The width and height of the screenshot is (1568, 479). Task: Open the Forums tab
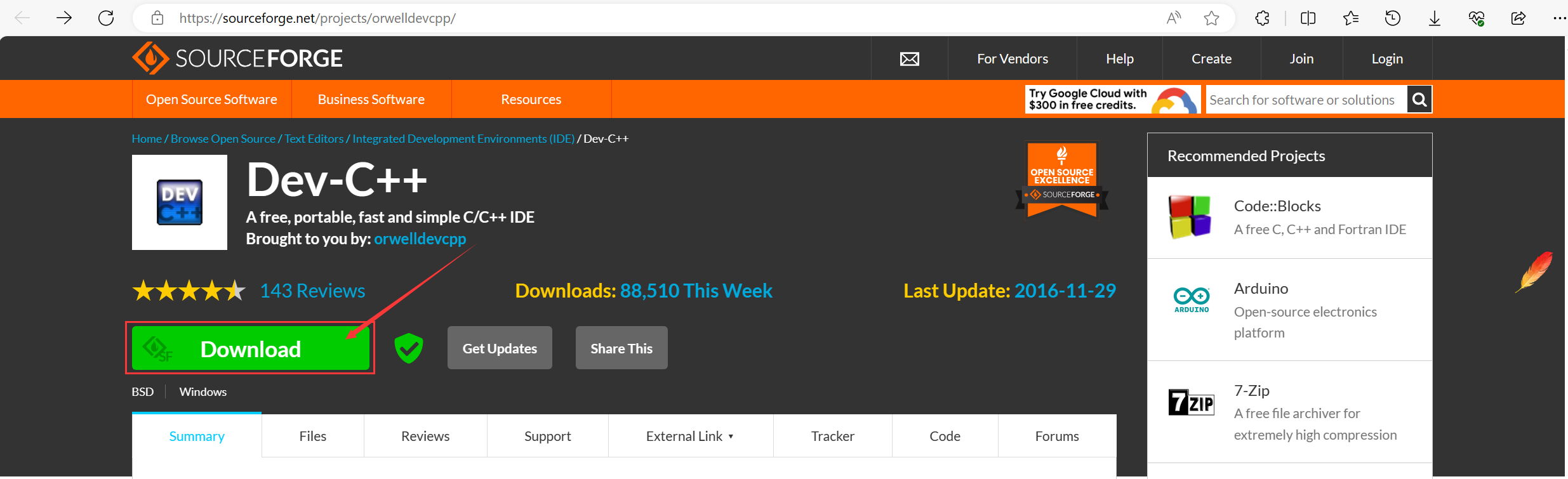pyautogui.click(x=1057, y=436)
